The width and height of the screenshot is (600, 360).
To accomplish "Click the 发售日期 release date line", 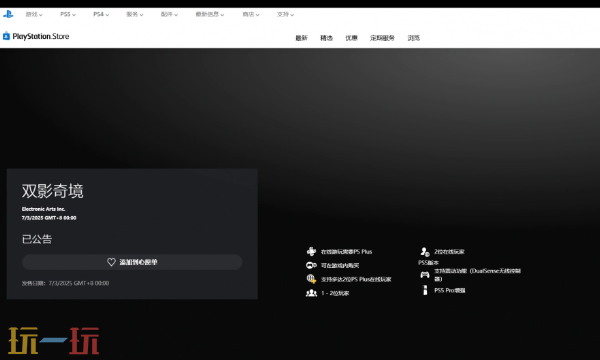I will pyautogui.click(x=65, y=283).
